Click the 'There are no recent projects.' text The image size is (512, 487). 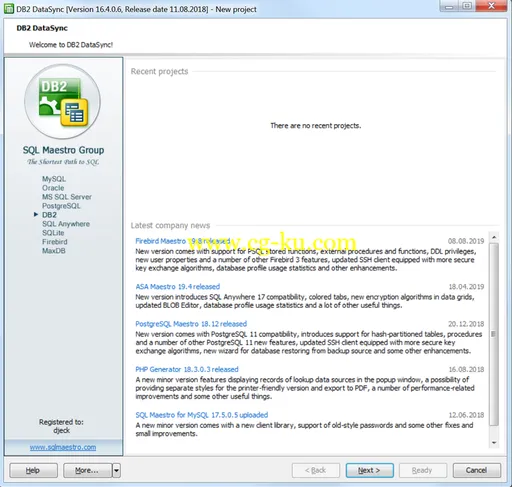tap(316, 126)
